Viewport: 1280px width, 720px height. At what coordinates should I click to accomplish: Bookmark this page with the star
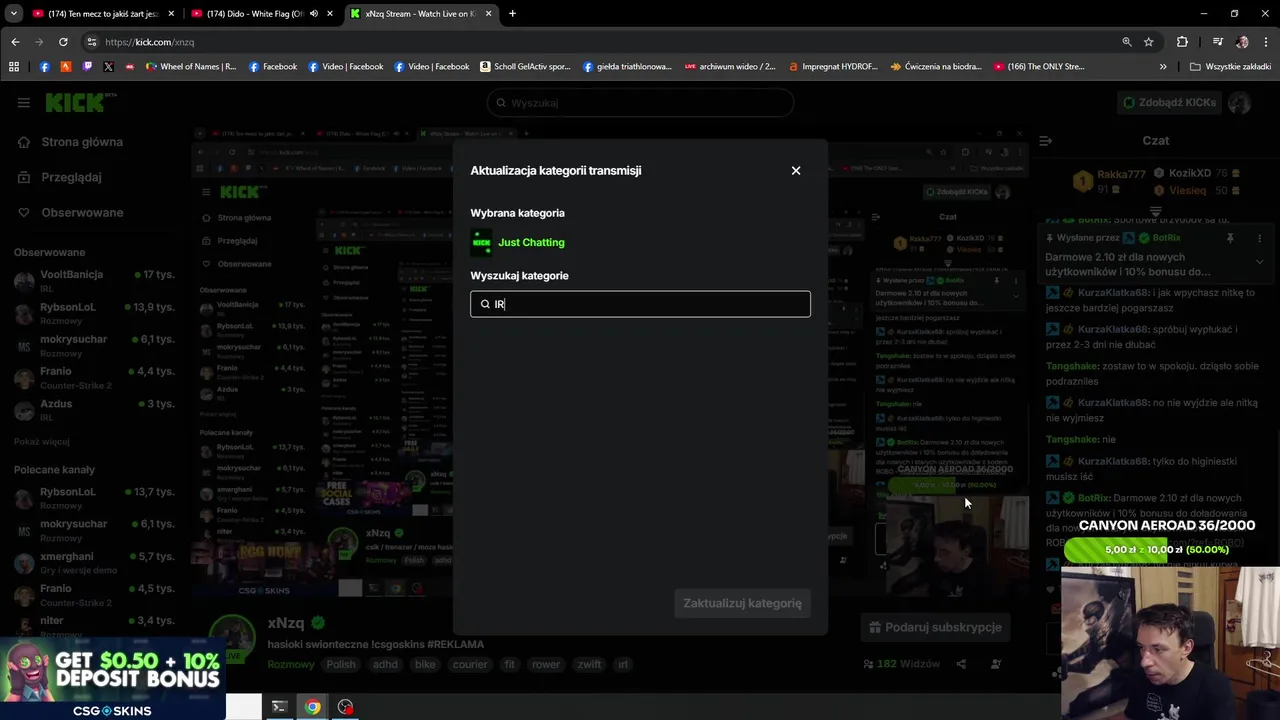1149,42
